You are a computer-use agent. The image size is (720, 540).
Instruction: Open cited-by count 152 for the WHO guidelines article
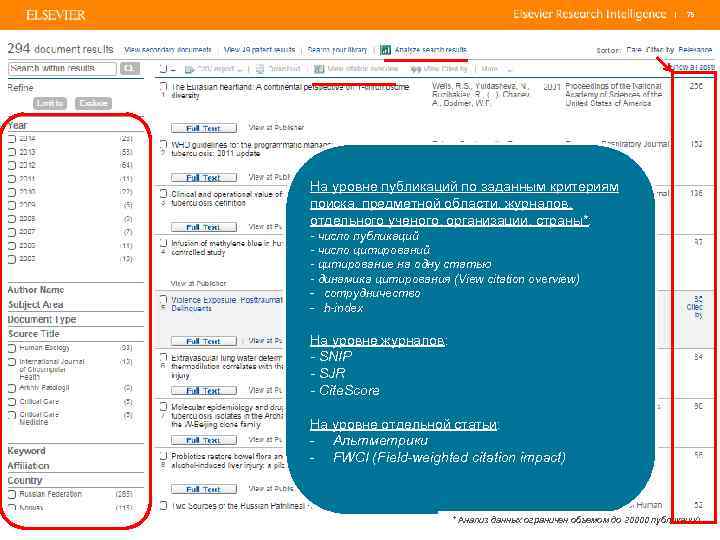click(x=696, y=144)
